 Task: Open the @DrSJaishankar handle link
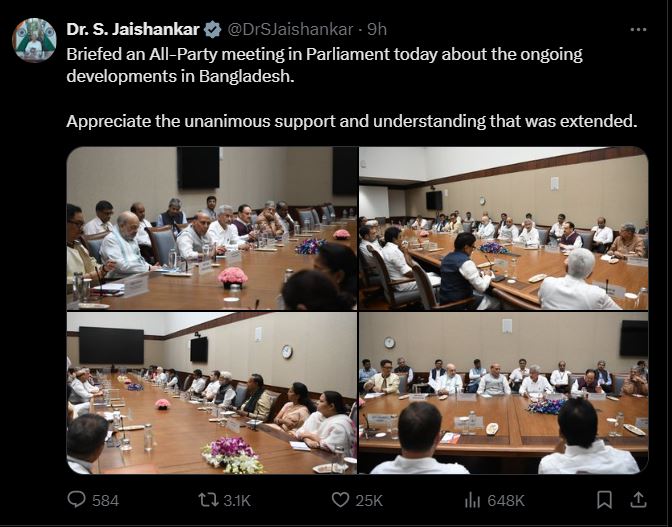(x=290, y=30)
